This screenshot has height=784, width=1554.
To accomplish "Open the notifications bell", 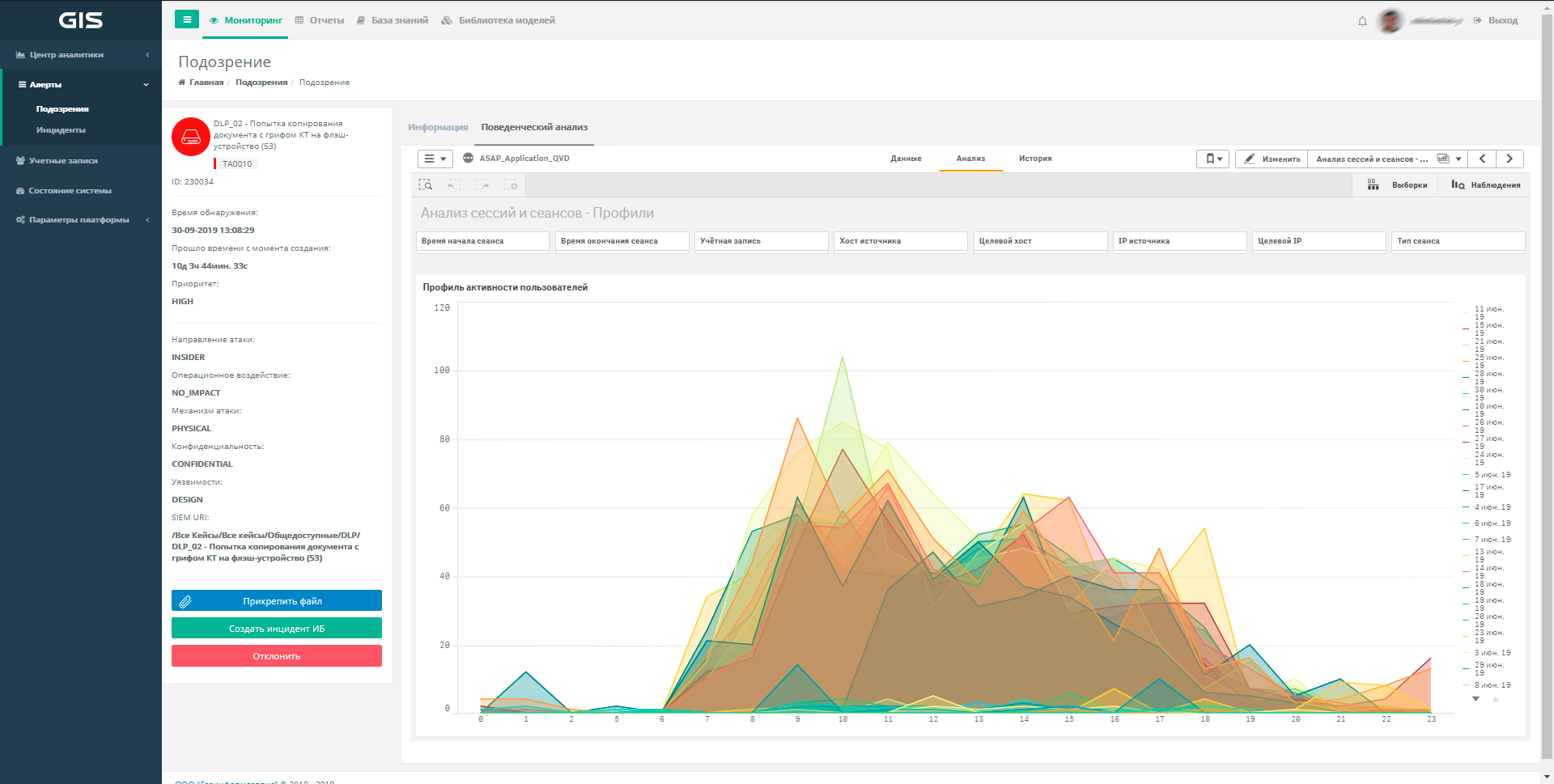I will [1362, 21].
